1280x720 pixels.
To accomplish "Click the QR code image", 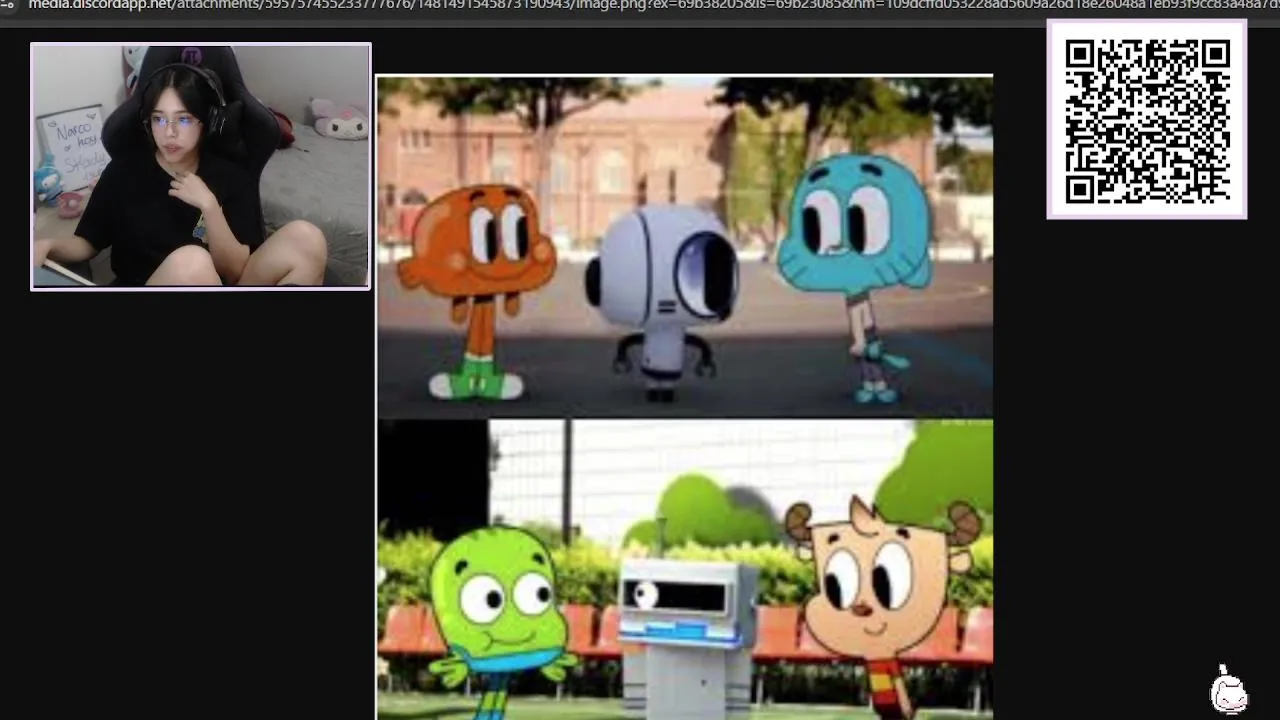I will click(x=1147, y=119).
